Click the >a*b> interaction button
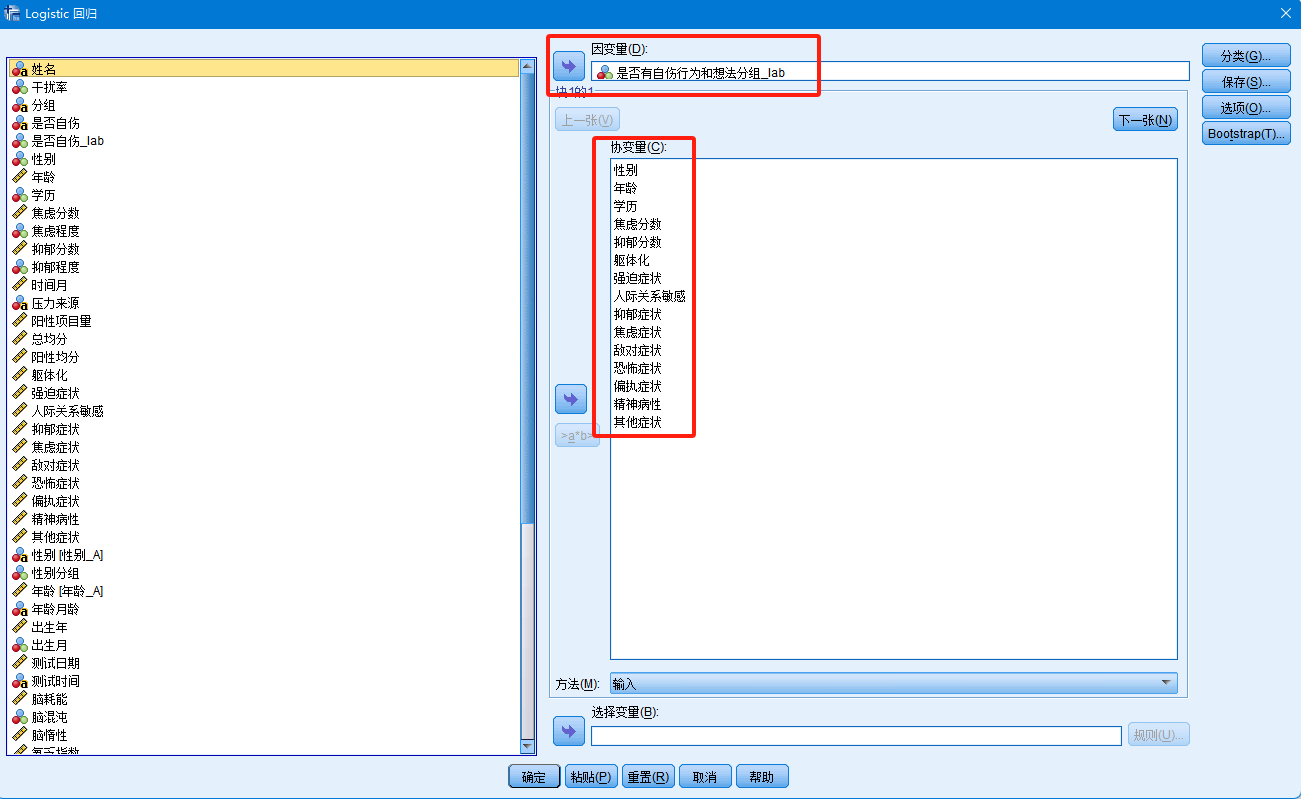The height and width of the screenshot is (799, 1301). click(577, 436)
